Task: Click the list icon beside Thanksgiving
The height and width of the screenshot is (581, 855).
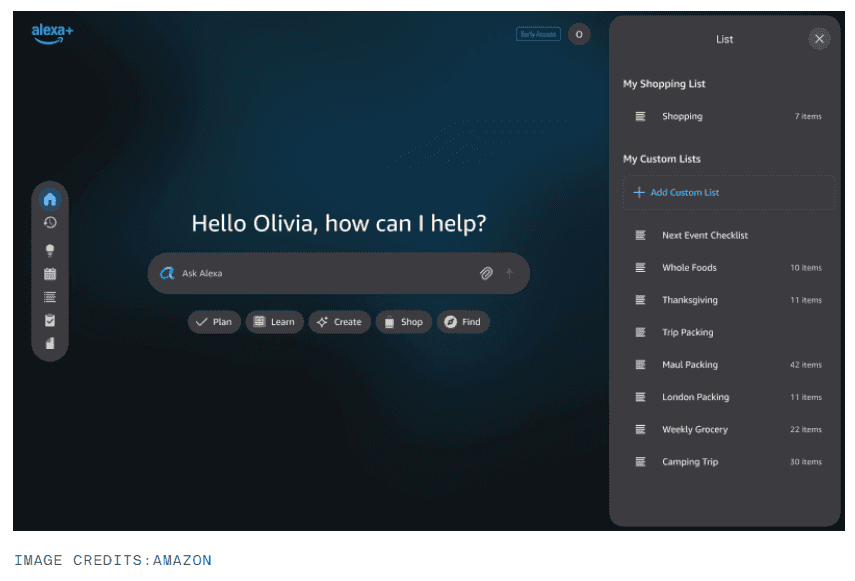Action: point(640,300)
